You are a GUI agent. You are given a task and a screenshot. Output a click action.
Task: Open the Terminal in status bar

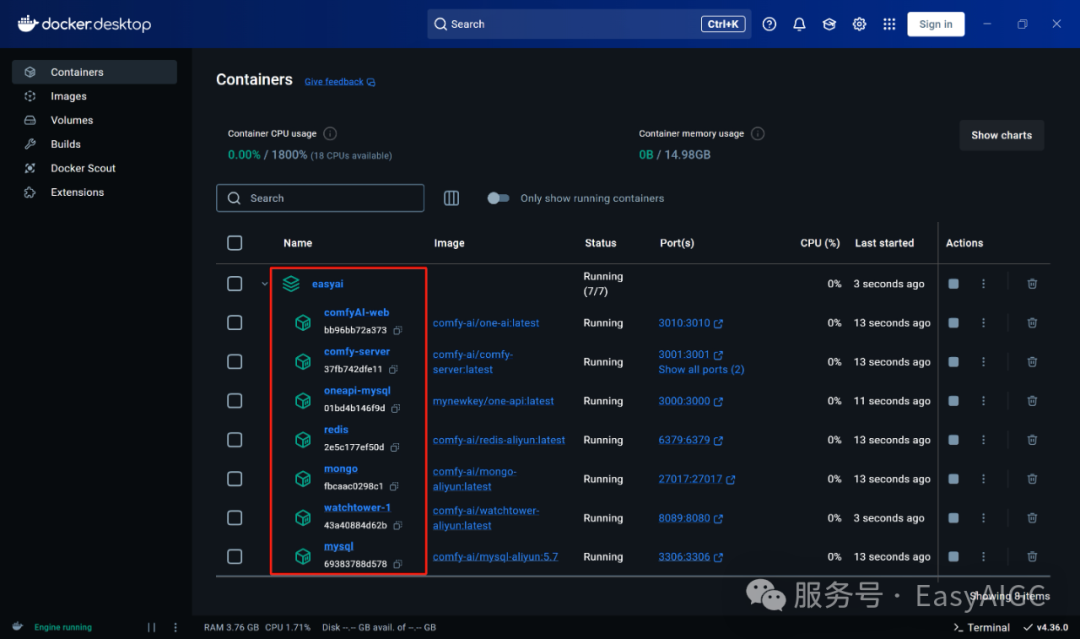981,627
